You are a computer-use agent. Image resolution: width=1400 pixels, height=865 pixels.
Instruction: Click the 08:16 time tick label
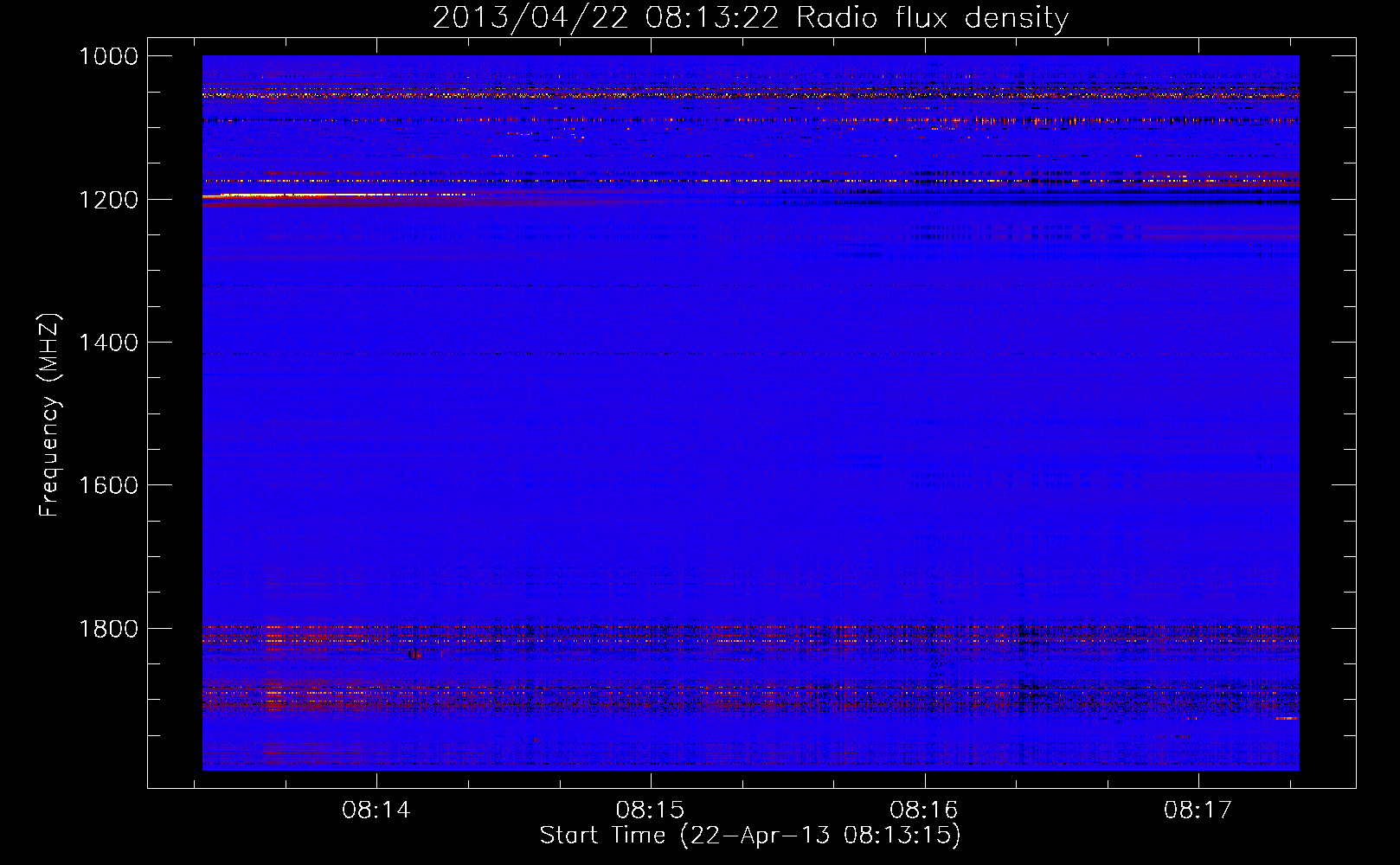pyautogui.click(x=924, y=811)
